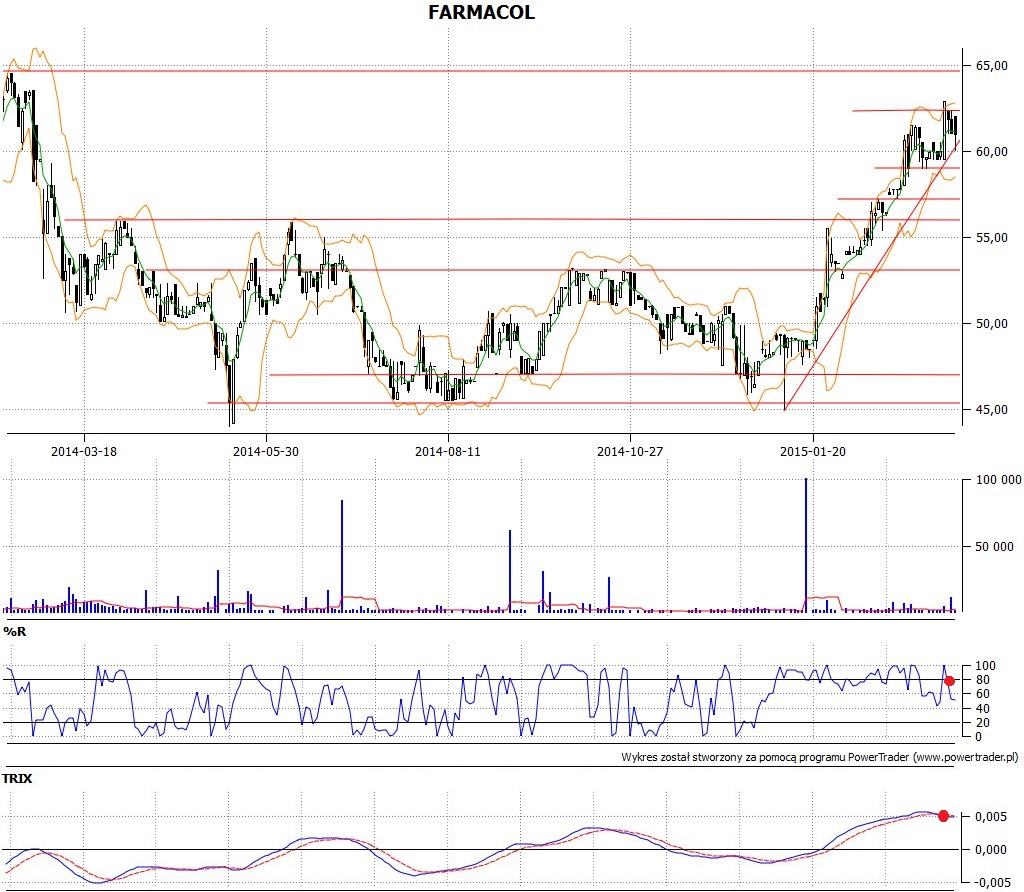
Task: Click the 2014-05-30 date label
Action: [x=266, y=451]
